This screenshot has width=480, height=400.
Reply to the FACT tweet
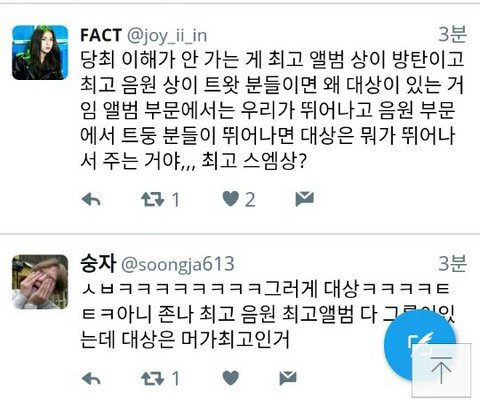(91, 200)
